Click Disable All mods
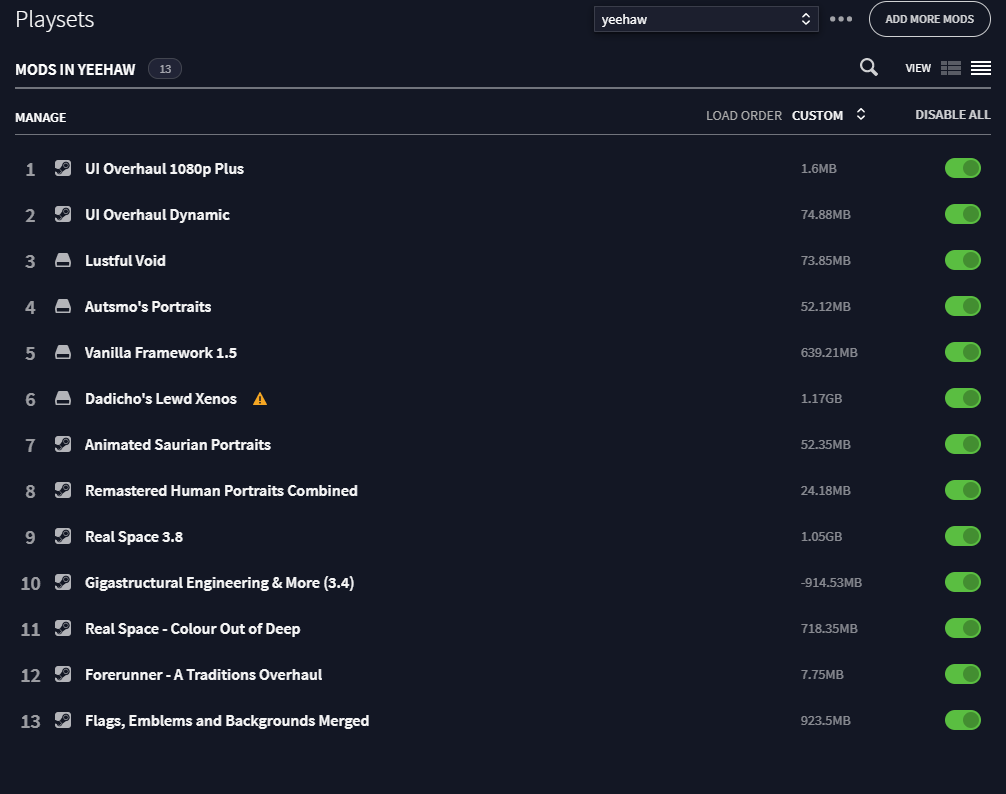1006x794 pixels. pyautogui.click(x=952, y=115)
